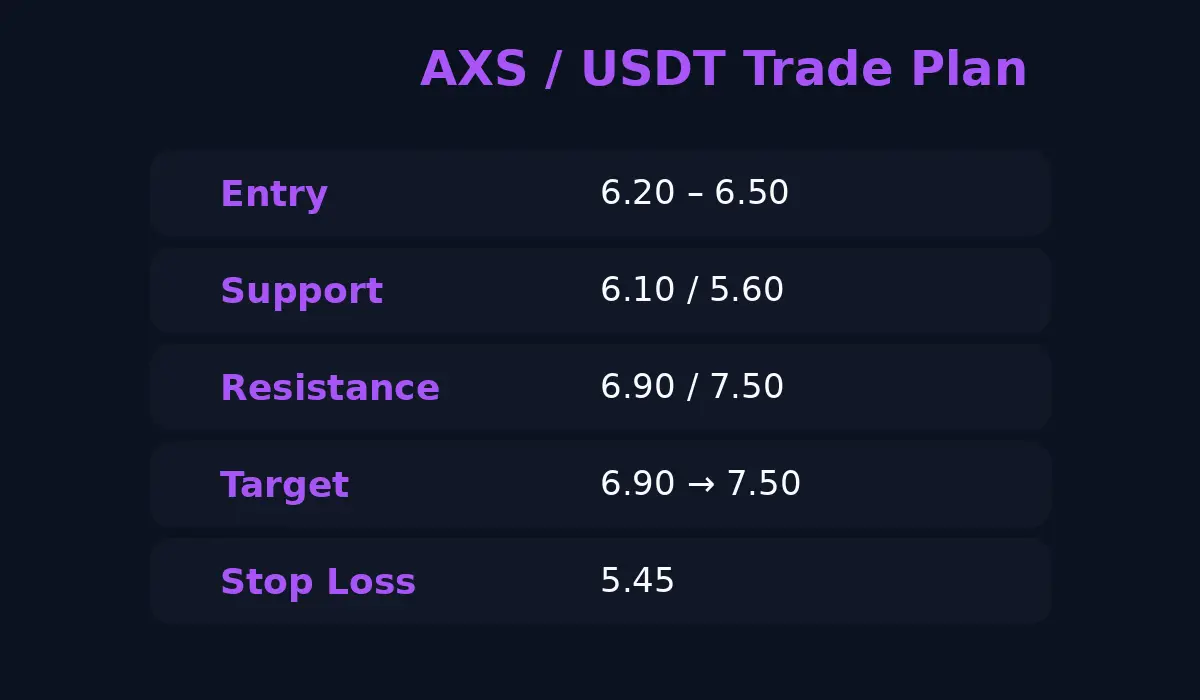Select the Stop Loss row label
The height and width of the screenshot is (700, 1200).
point(318,582)
